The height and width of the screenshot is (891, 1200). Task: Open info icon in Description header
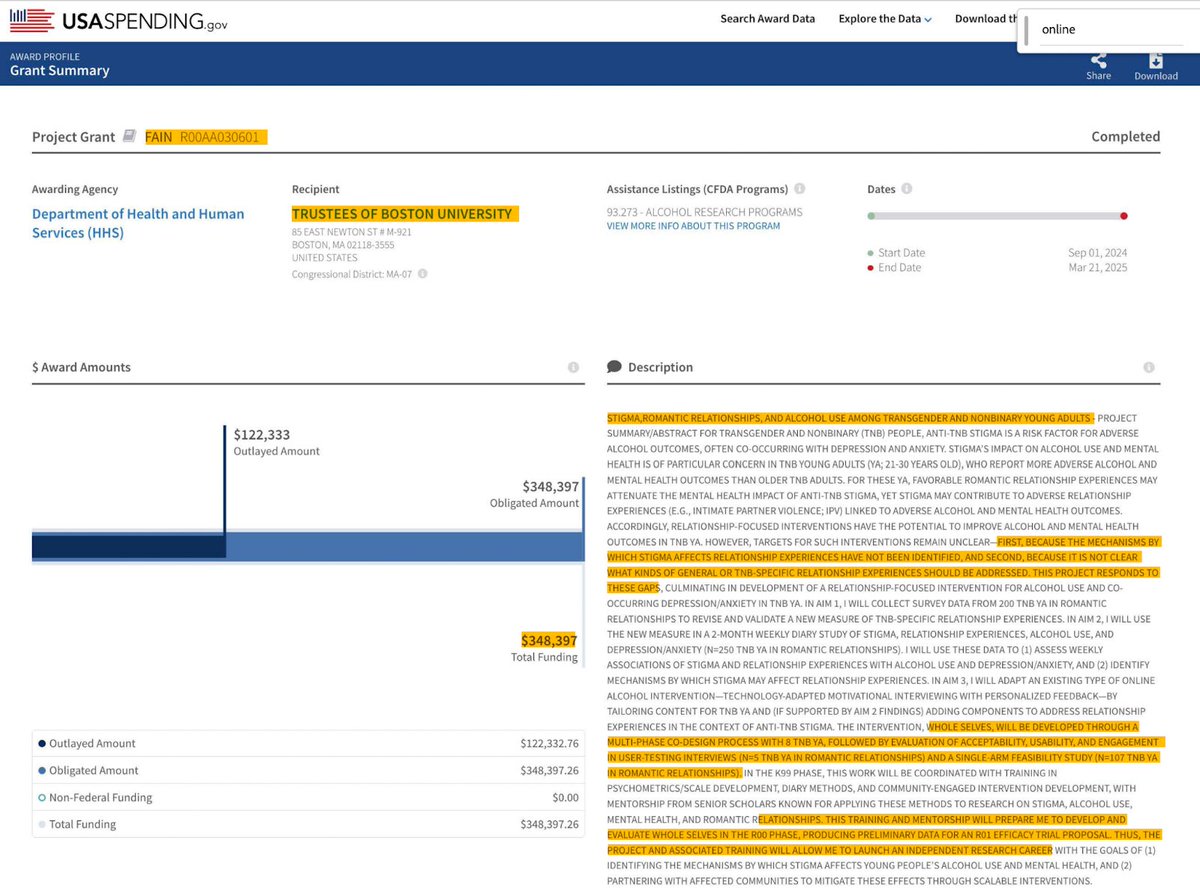[1149, 367]
